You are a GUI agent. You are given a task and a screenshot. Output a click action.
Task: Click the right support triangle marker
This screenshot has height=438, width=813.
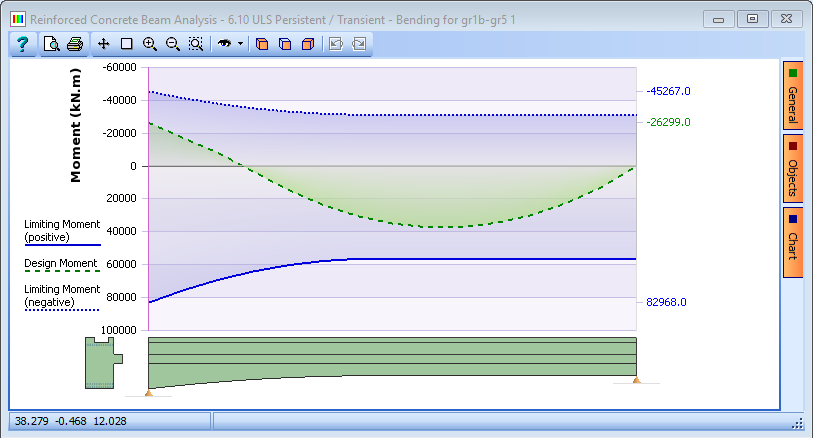click(637, 380)
